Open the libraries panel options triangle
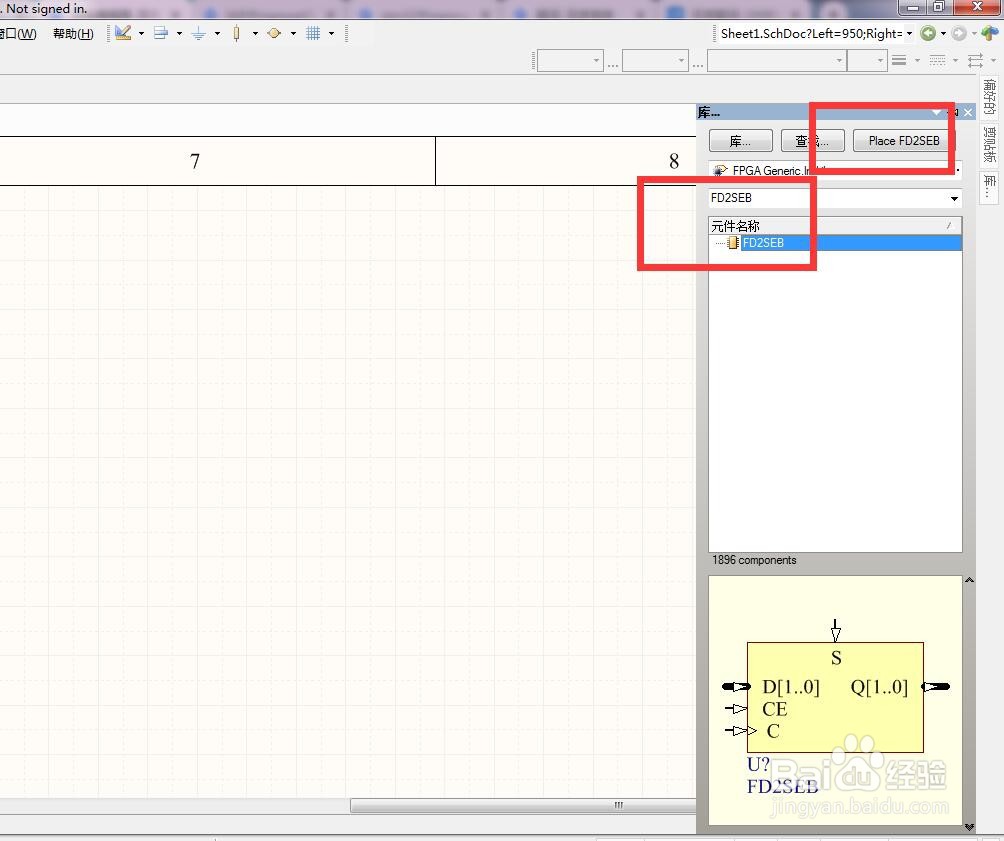The image size is (1004, 841). click(937, 113)
